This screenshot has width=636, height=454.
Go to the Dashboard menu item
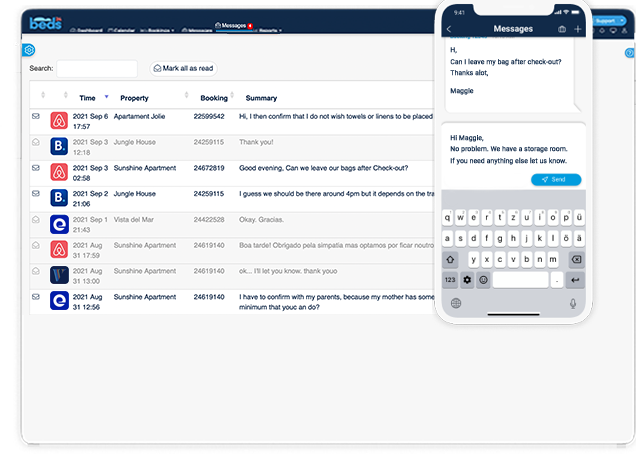pos(86,30)
